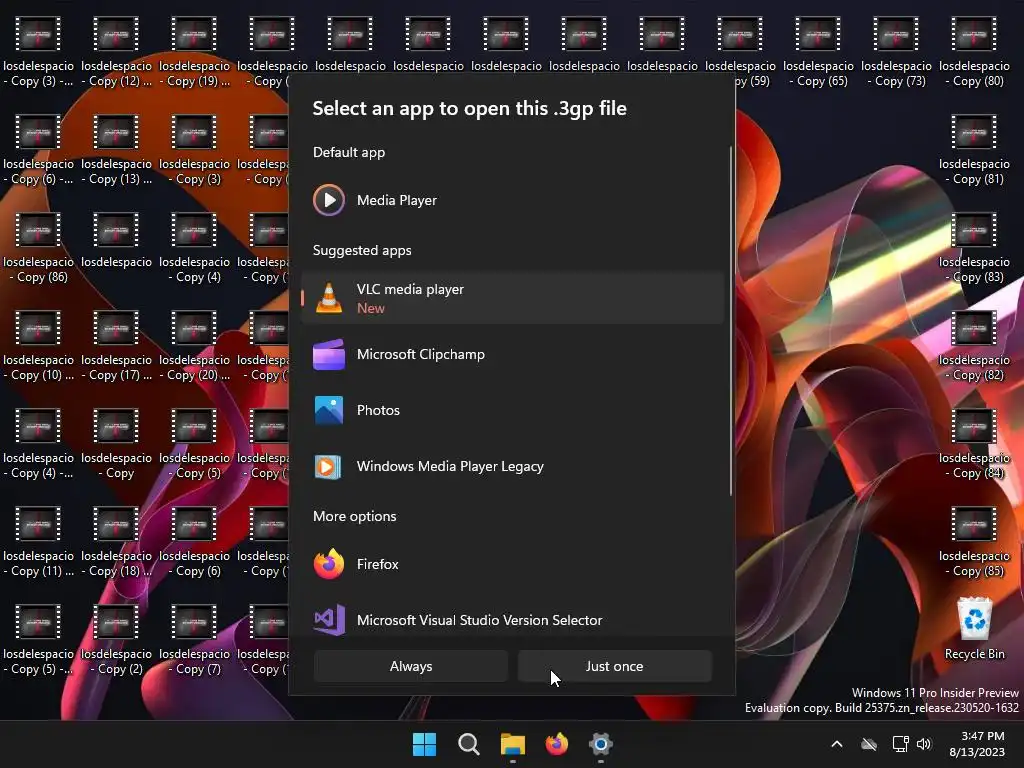Viewport: 1024px width, 768px height.
Task: Select the losdelespacio - Copy (19) file
Action: (x=195, y=52)
